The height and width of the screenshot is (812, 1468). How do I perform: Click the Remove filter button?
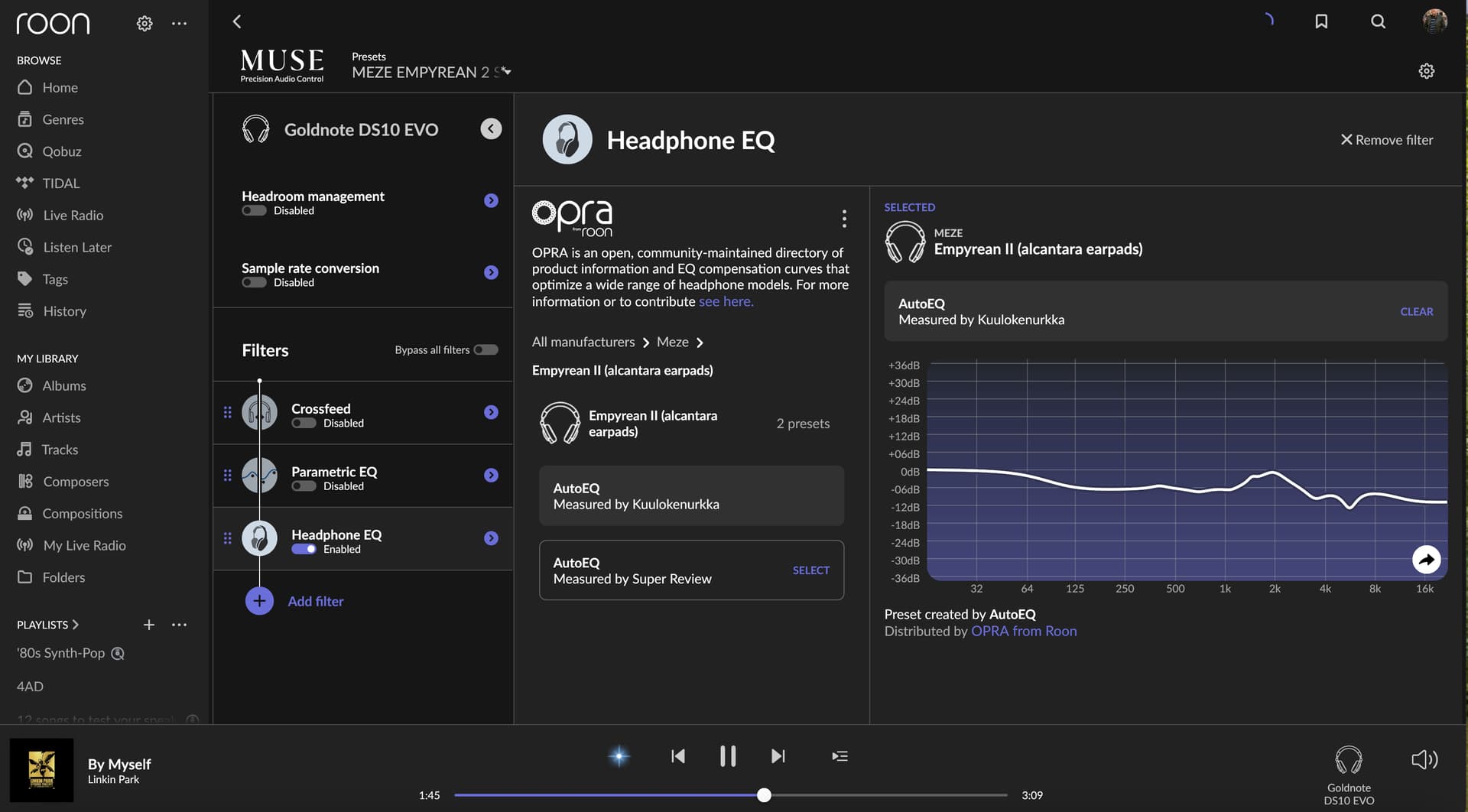pyautogui.click(x=1386, y=140)
